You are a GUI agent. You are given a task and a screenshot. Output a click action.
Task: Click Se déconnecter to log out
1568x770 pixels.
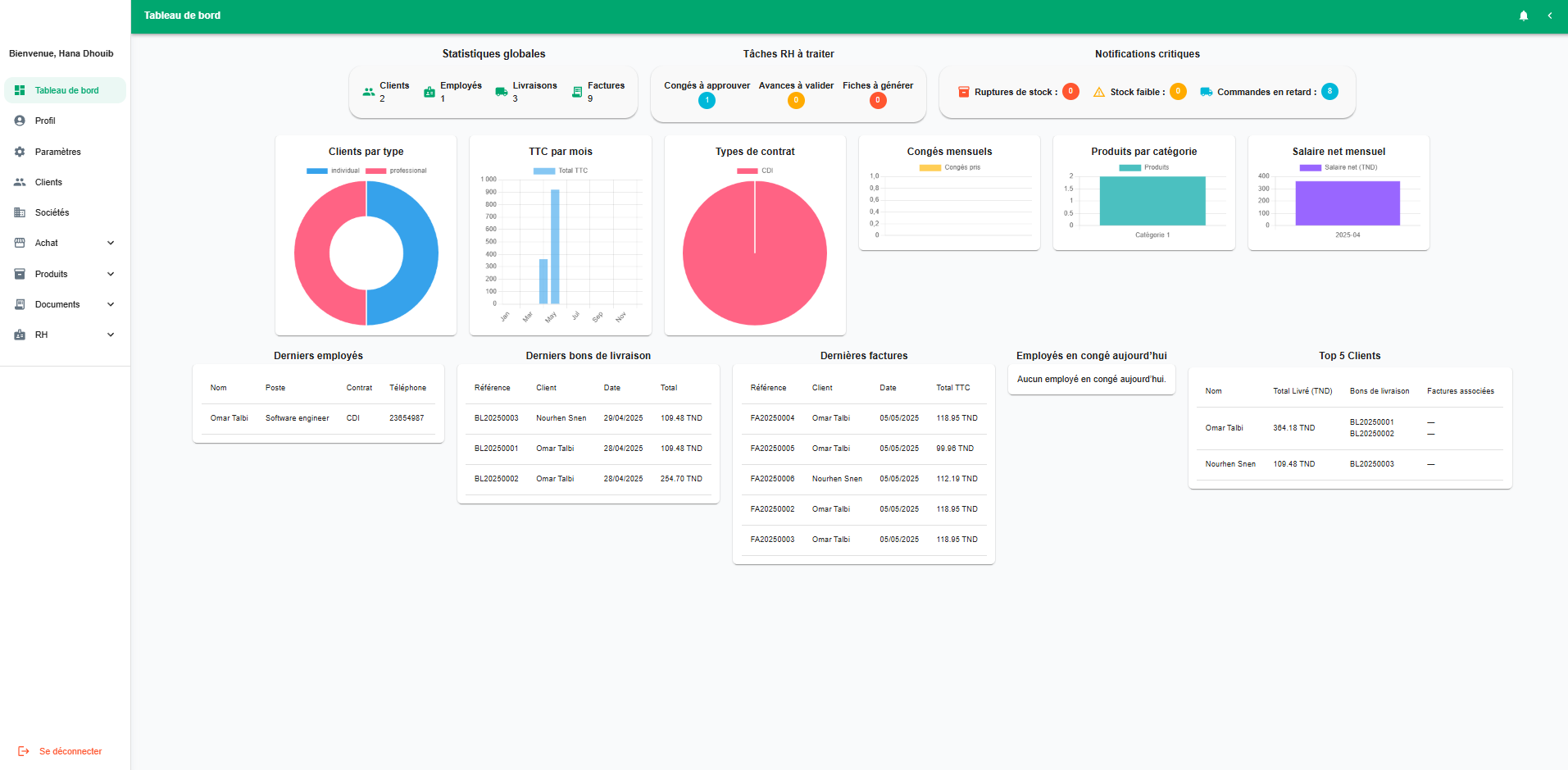[70, 751]
